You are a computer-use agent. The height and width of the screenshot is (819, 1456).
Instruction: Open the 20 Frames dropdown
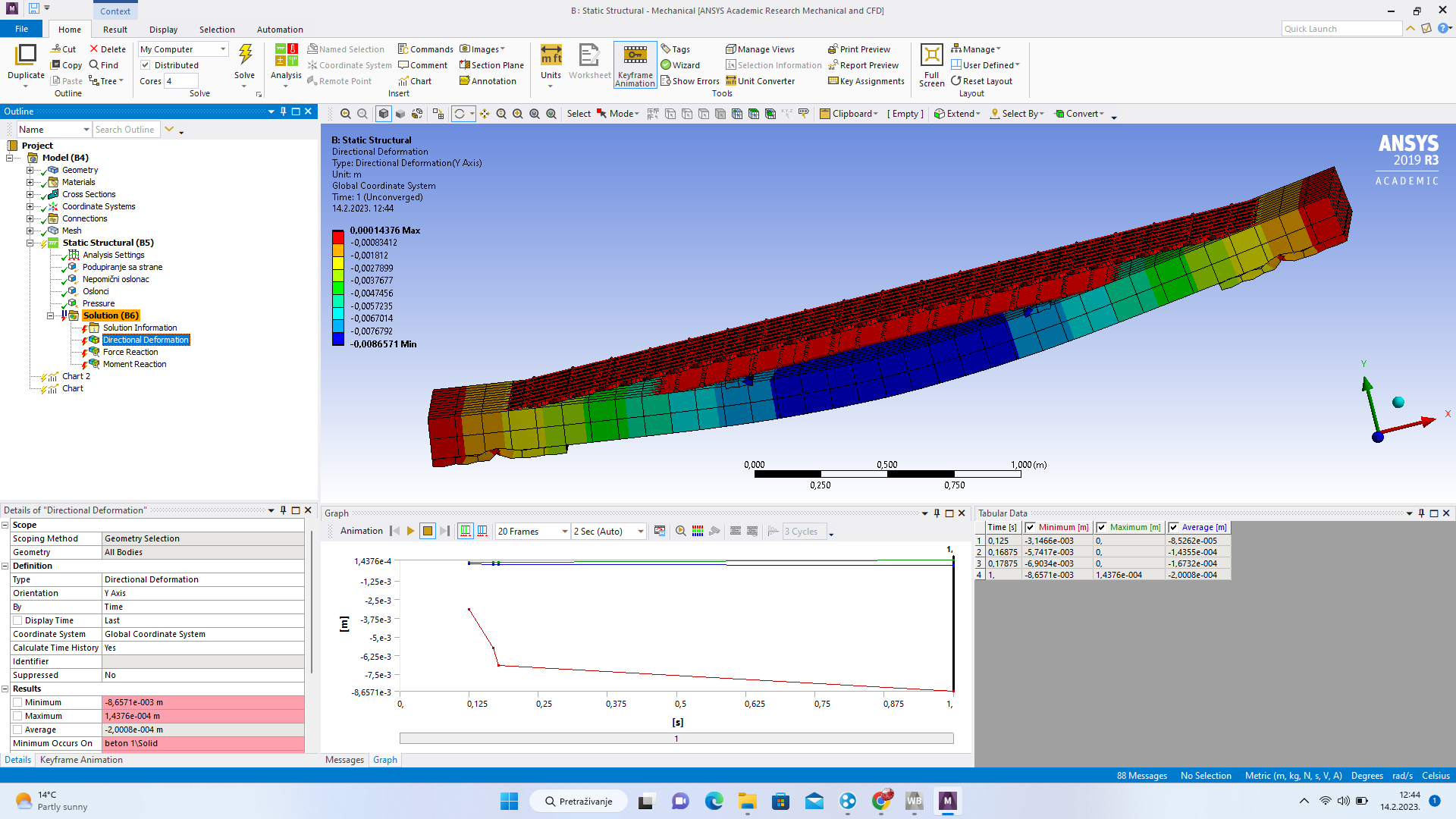coord(532,532)
